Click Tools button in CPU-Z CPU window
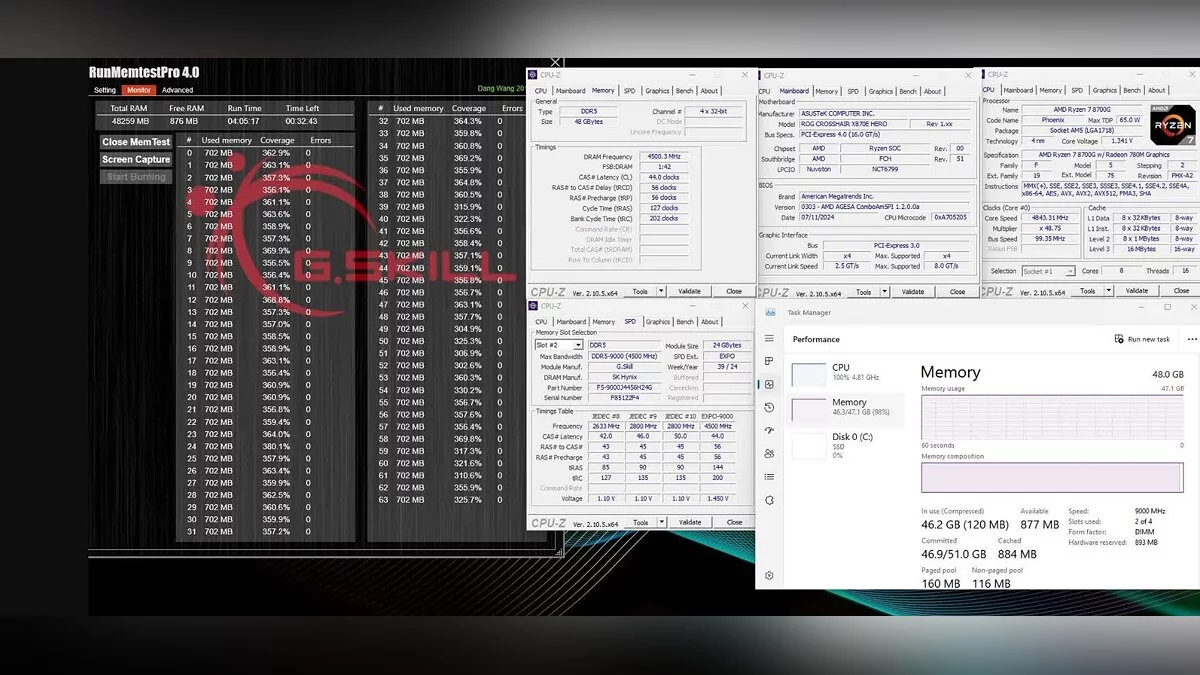 tap(1089, 291)
